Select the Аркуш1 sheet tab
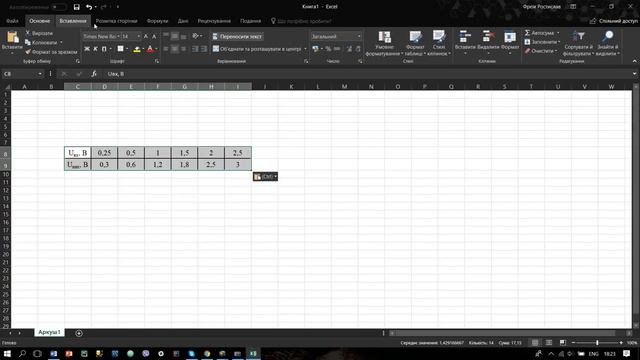 (x=49, y=332)
